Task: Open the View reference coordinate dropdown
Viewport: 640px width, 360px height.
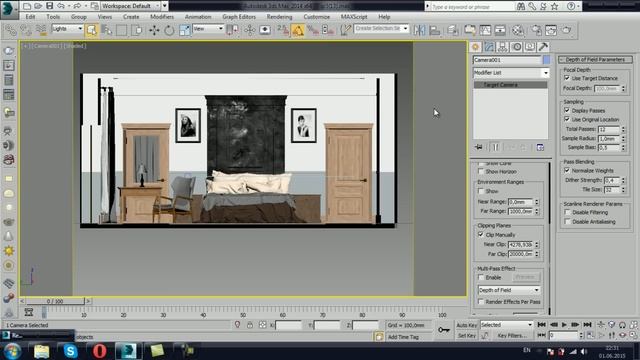Action: point(208,29)
